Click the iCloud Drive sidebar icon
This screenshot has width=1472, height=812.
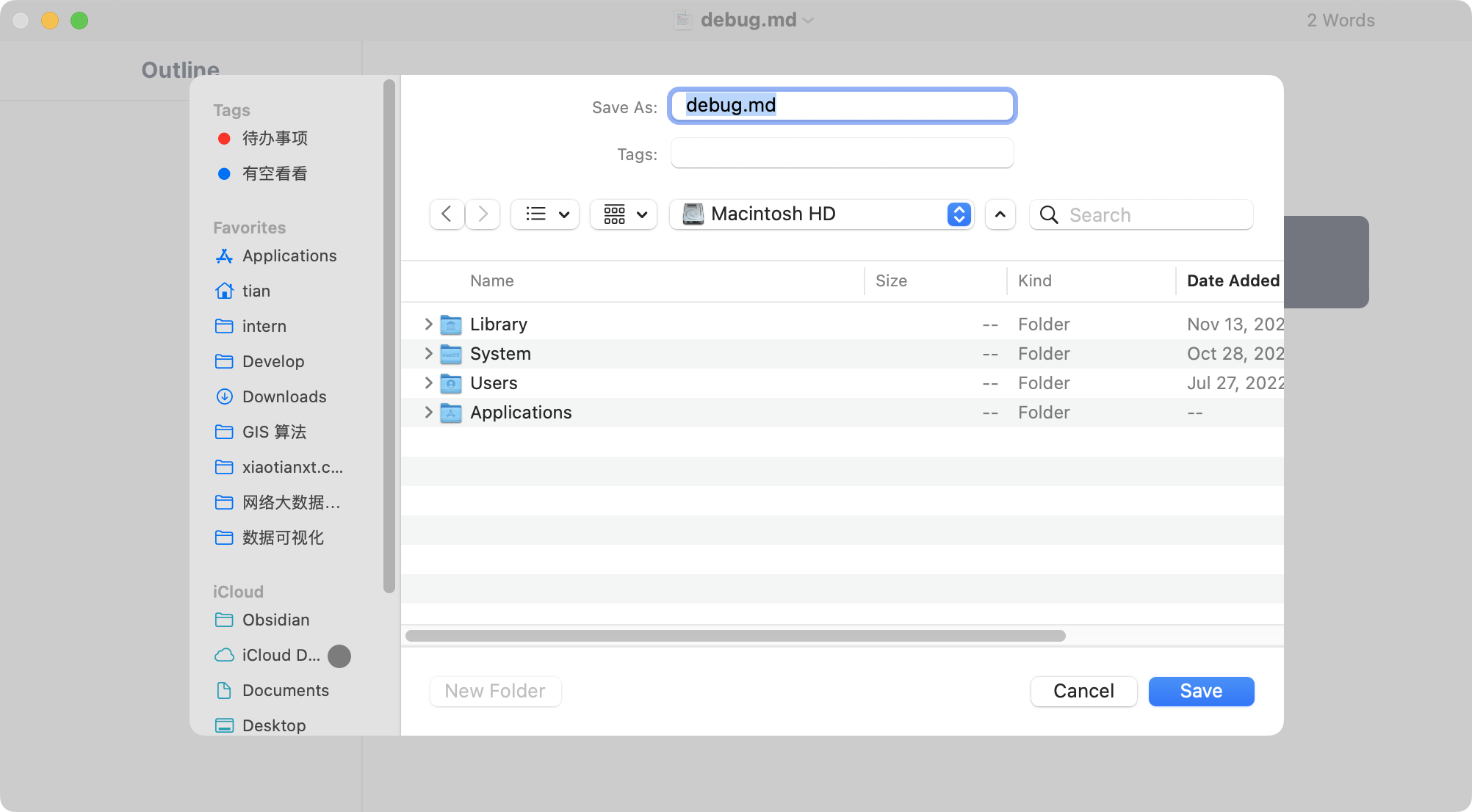[x=224, y=655]
